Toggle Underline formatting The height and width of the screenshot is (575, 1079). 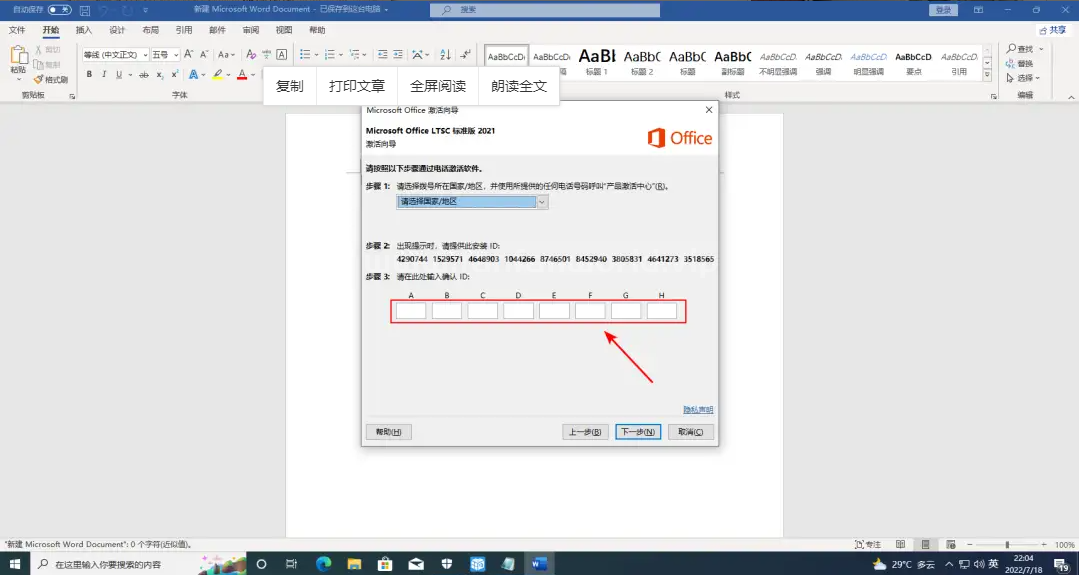[x=119, y=74]
